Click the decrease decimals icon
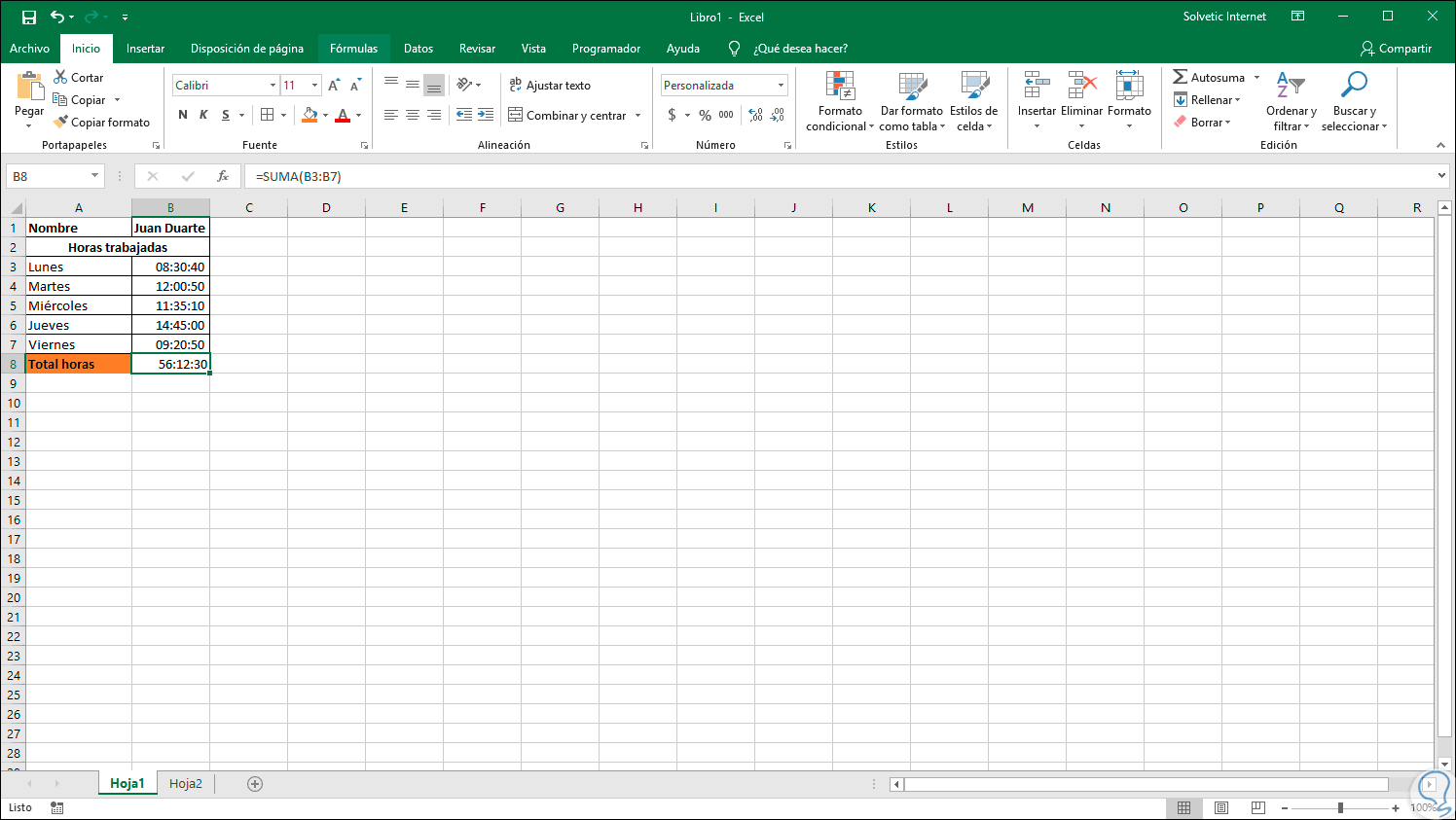This screenshot has height=820, width=1456. (778, 115)
